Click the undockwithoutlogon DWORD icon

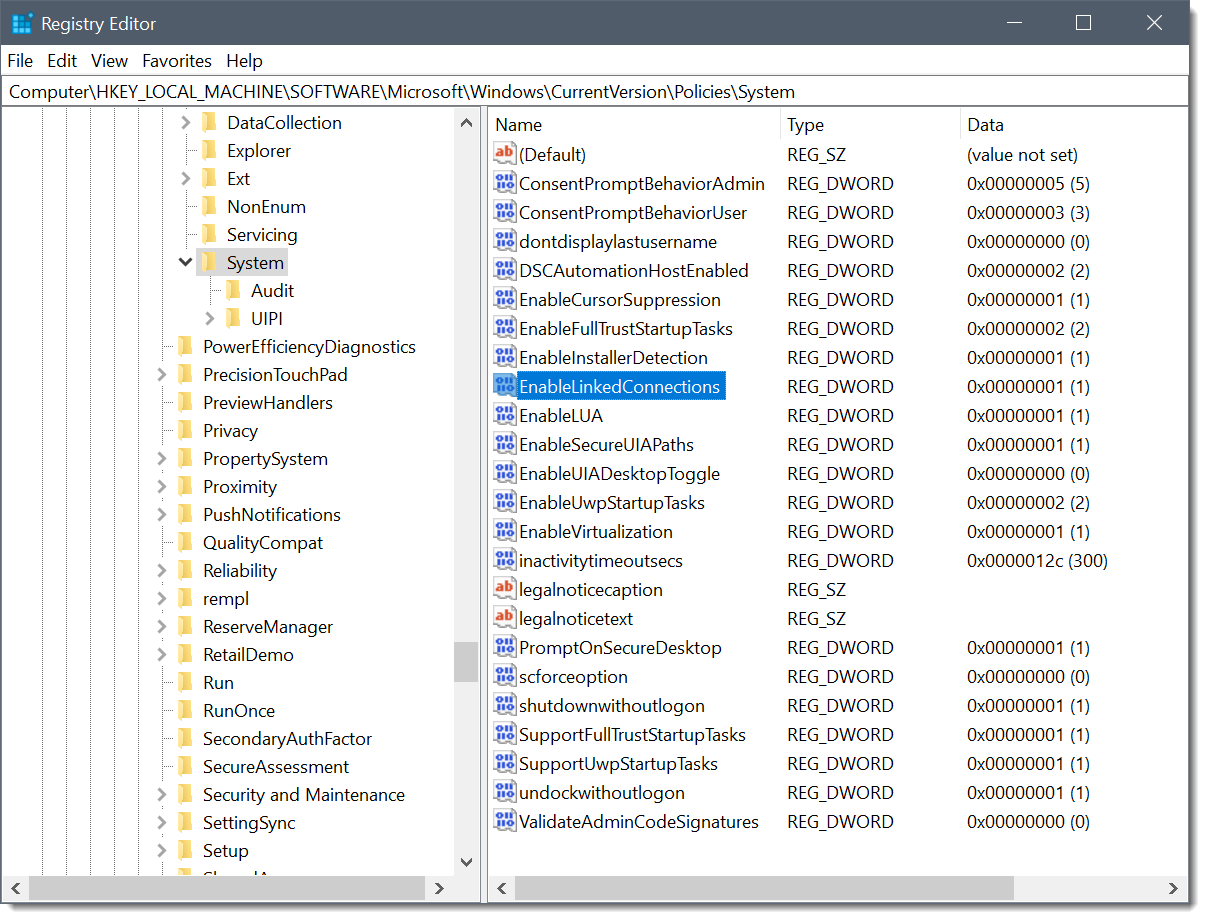click(504, 792)
